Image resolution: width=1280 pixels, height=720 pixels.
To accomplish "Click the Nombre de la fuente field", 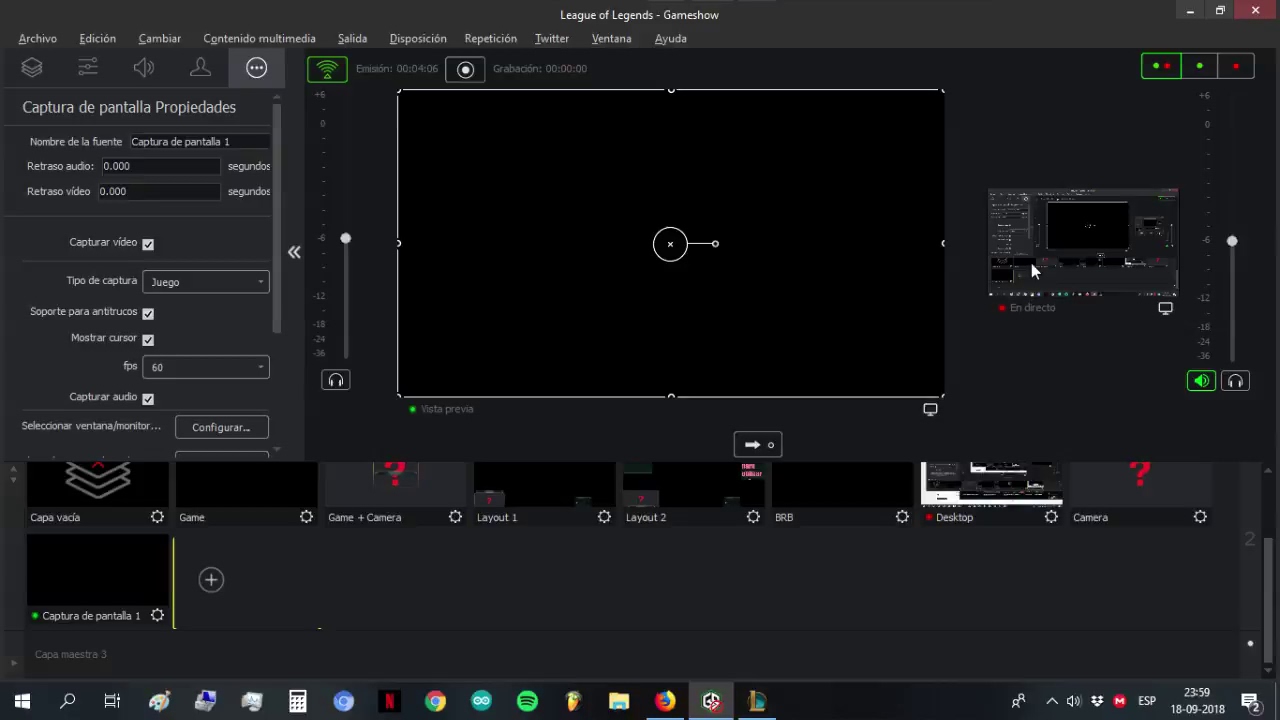I will point(200,142).
